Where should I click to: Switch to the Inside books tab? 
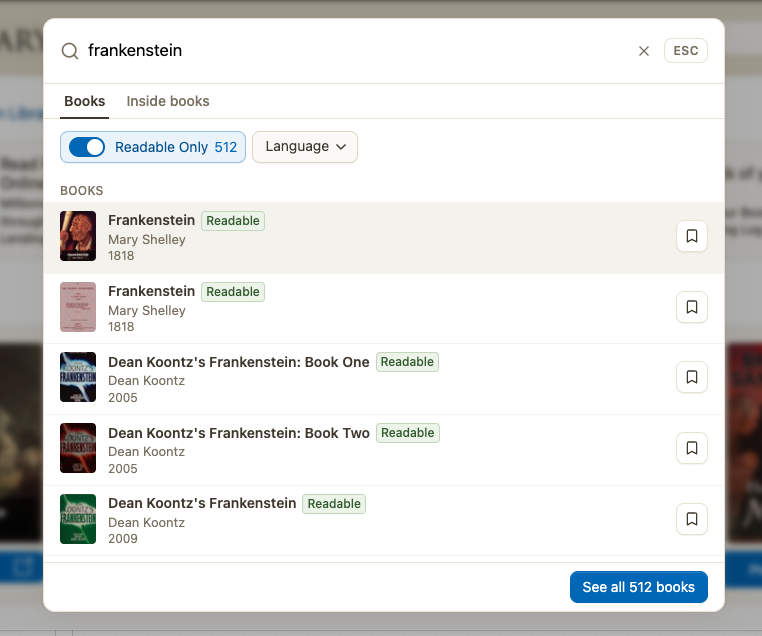(x=168, y=101)
